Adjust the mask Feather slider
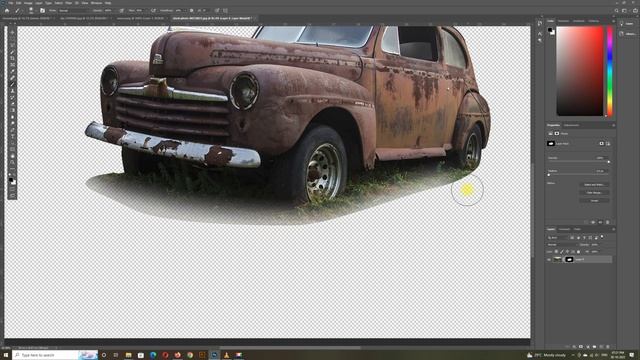 click(579, 175)
